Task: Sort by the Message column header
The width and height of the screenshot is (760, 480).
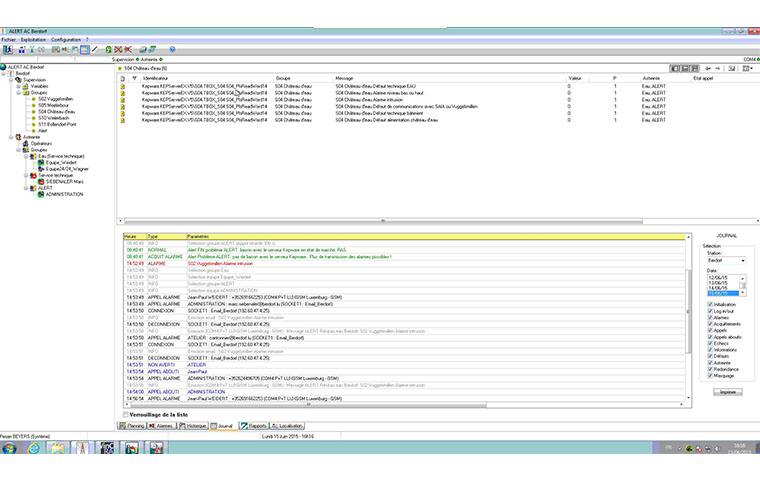Action: coord(344,78)
